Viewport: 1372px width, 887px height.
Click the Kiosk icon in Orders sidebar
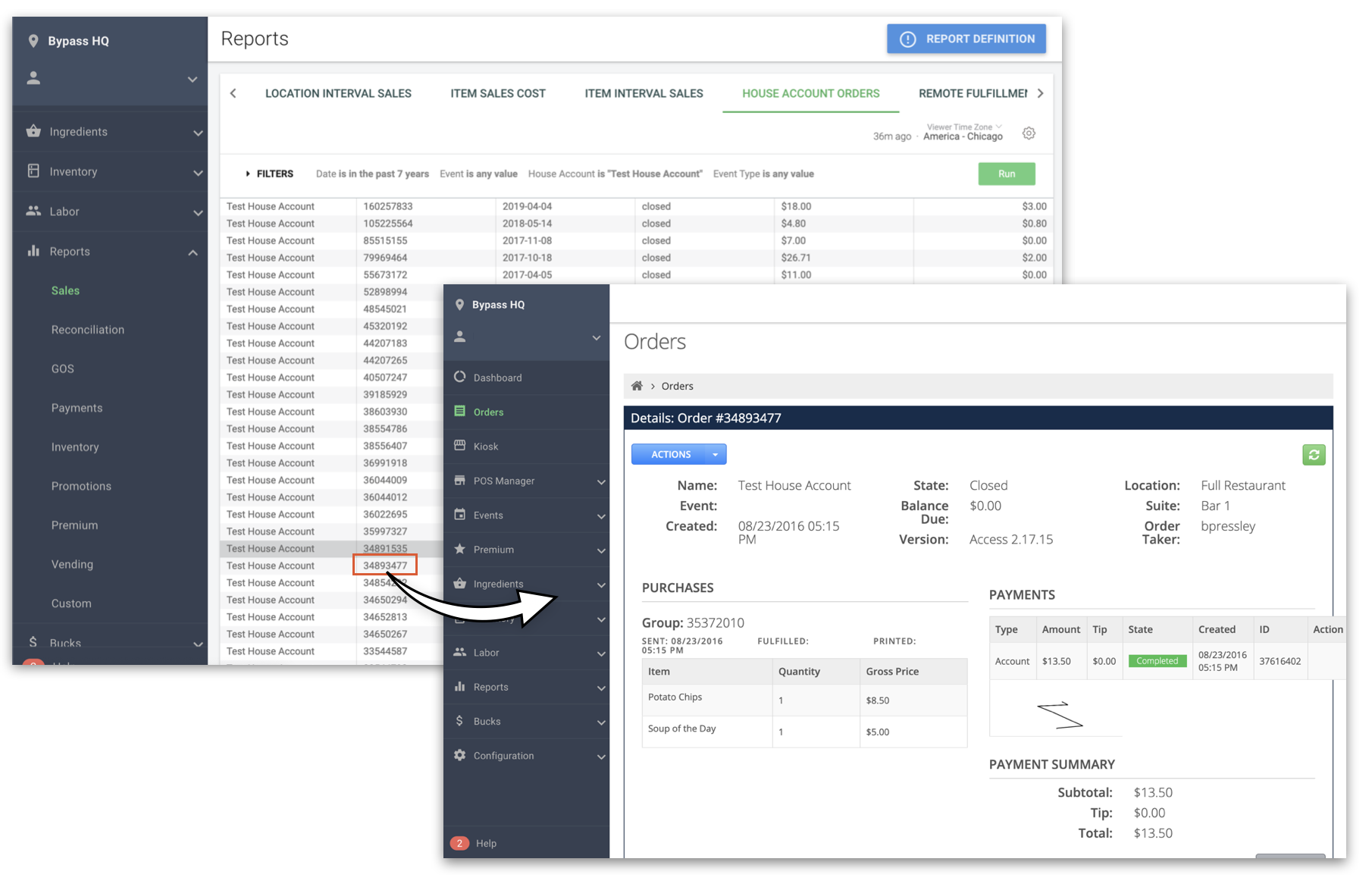click(x=459, y=445)
